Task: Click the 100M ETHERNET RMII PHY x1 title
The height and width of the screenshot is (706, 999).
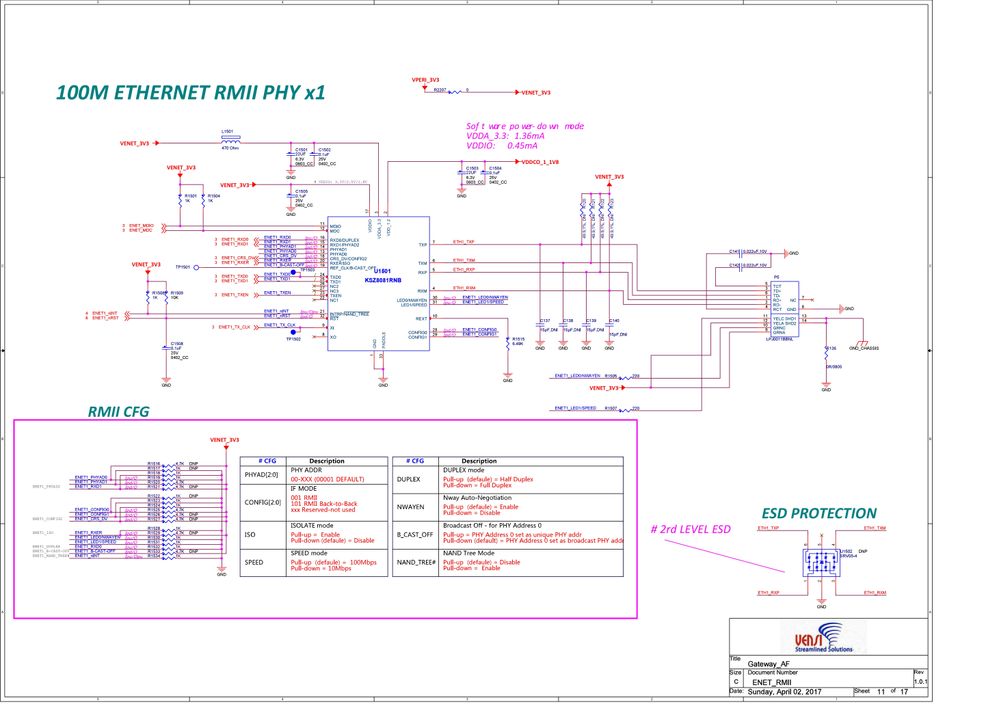Action: [190, 92]
